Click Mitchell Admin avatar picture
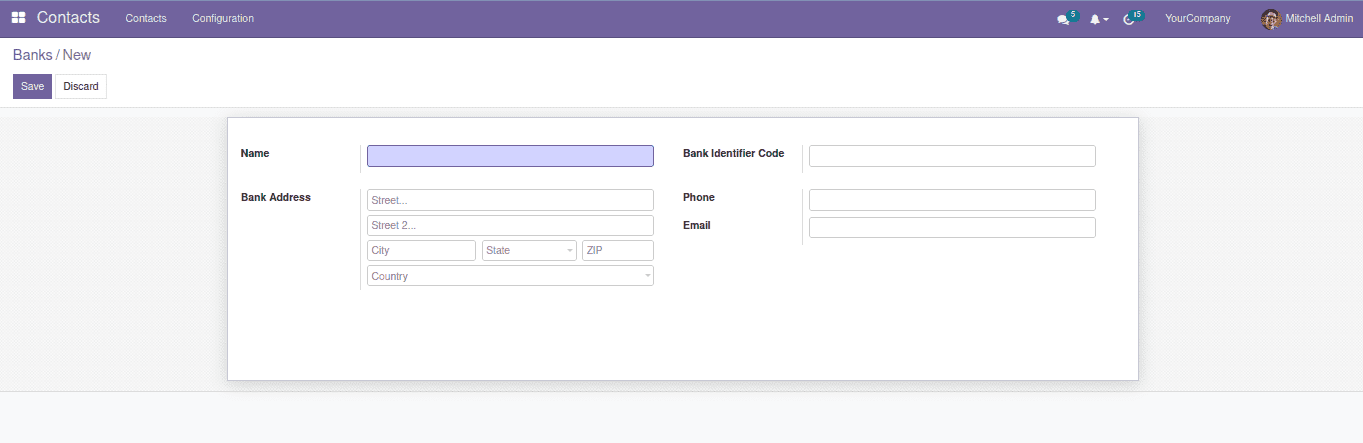The image size is (1363, 443). (1271, 19)
